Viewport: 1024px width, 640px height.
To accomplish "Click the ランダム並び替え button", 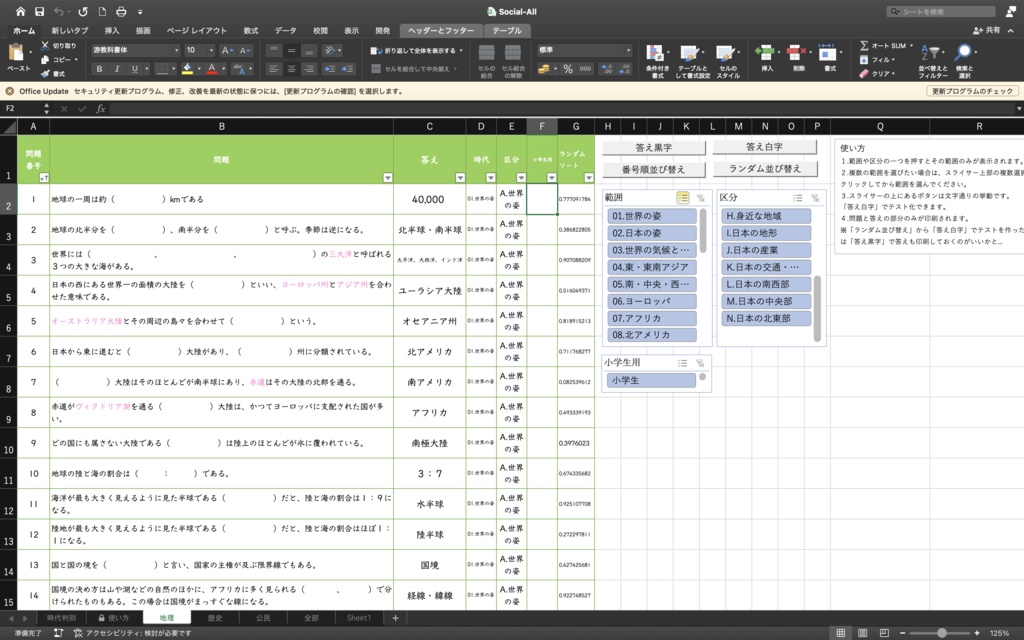I will point(766,168).
